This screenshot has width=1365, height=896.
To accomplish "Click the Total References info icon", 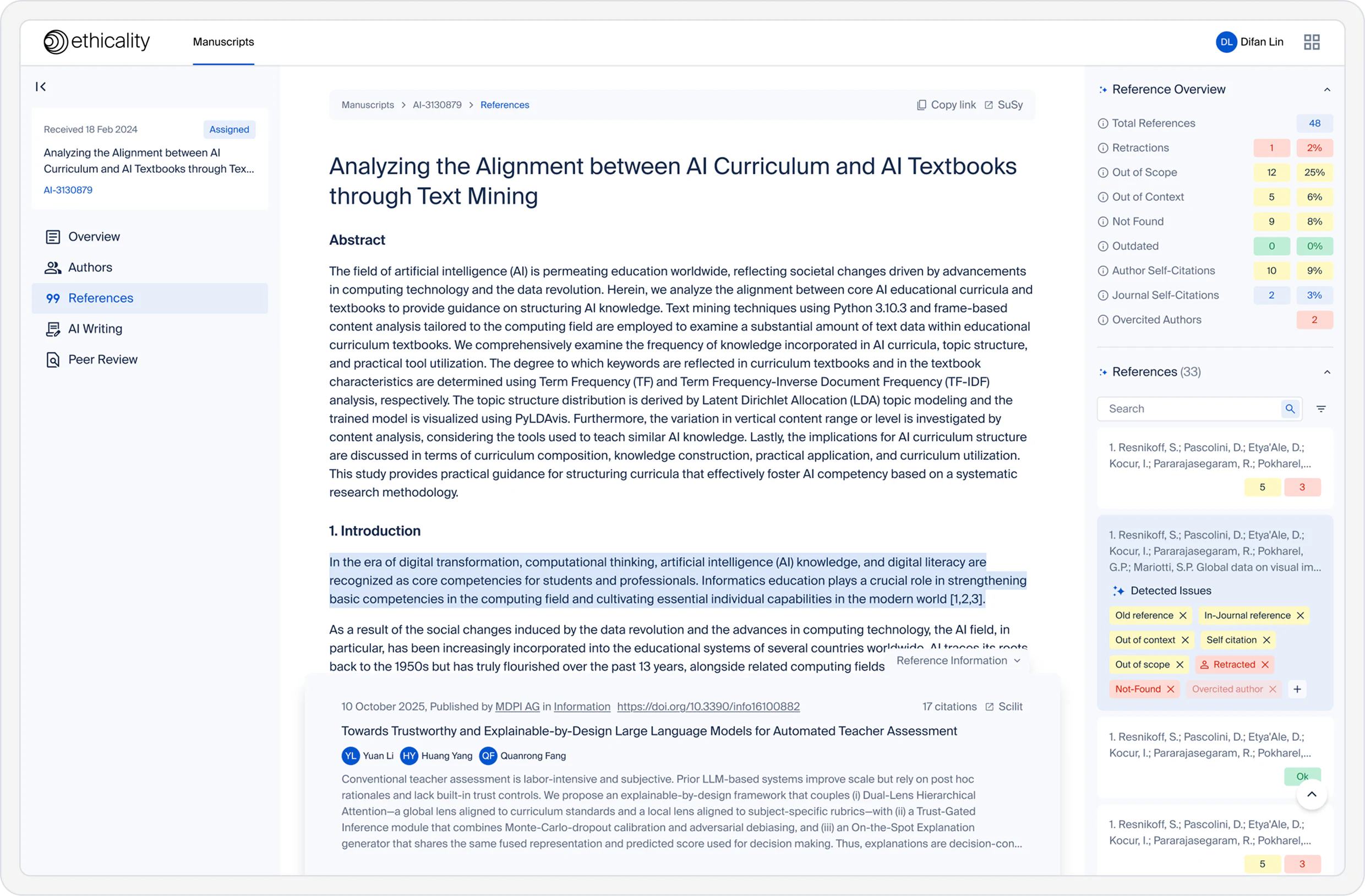I will click(x=1103, y=123).
